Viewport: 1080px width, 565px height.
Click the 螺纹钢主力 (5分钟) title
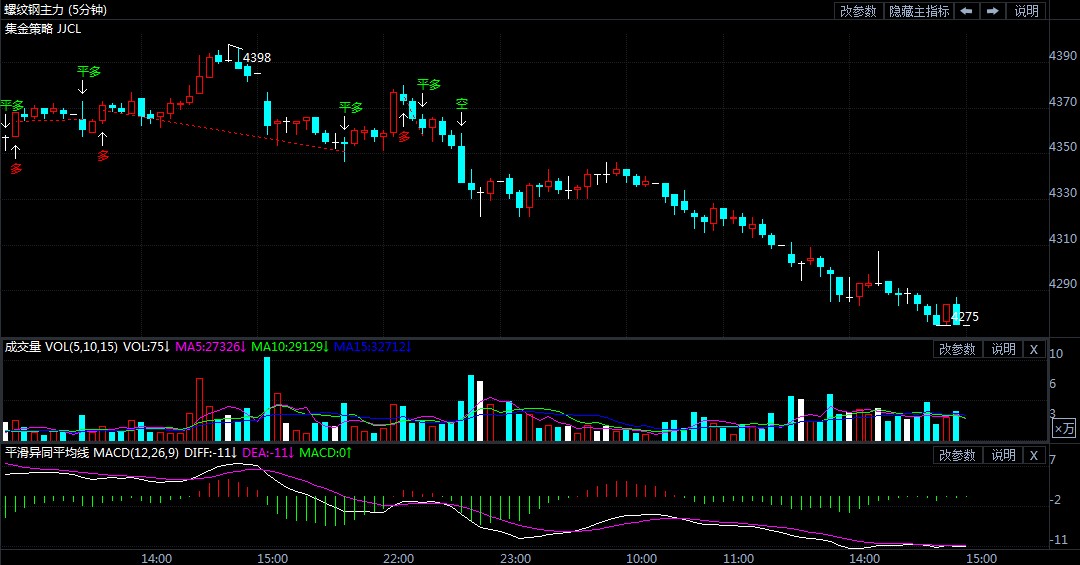coord(56,10)
